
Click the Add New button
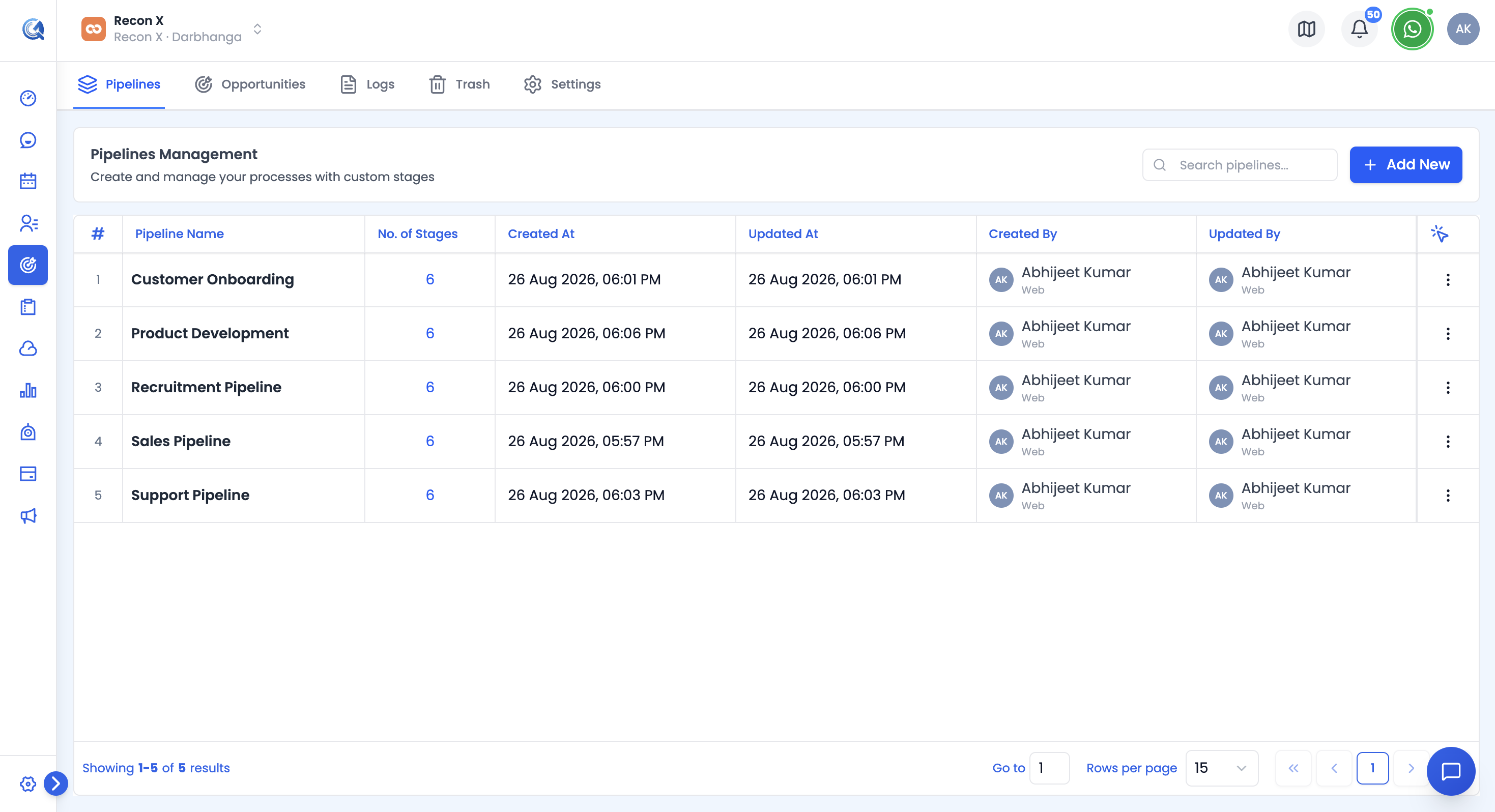[x=1405, y=165]
